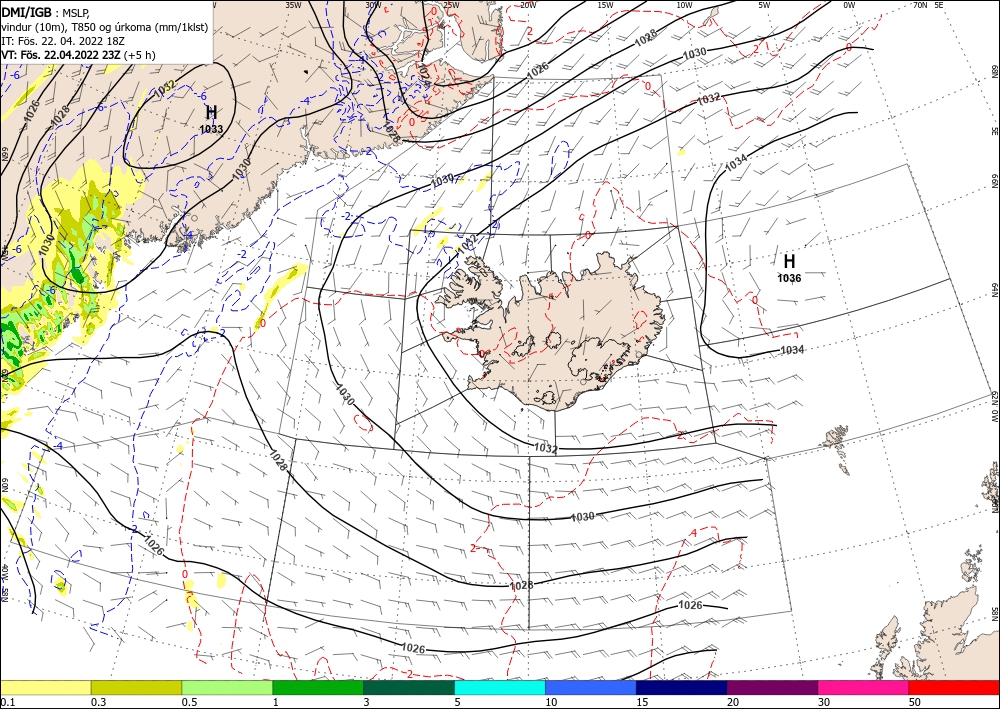Pick the cyan 5 mm legend swatch
Viewport: 1000px width, 709px height.
coord(500,687)
